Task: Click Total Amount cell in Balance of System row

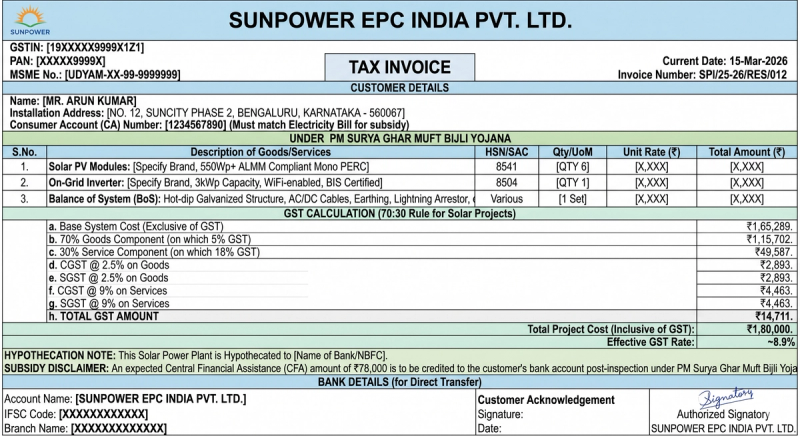Action: pos(747,199)
